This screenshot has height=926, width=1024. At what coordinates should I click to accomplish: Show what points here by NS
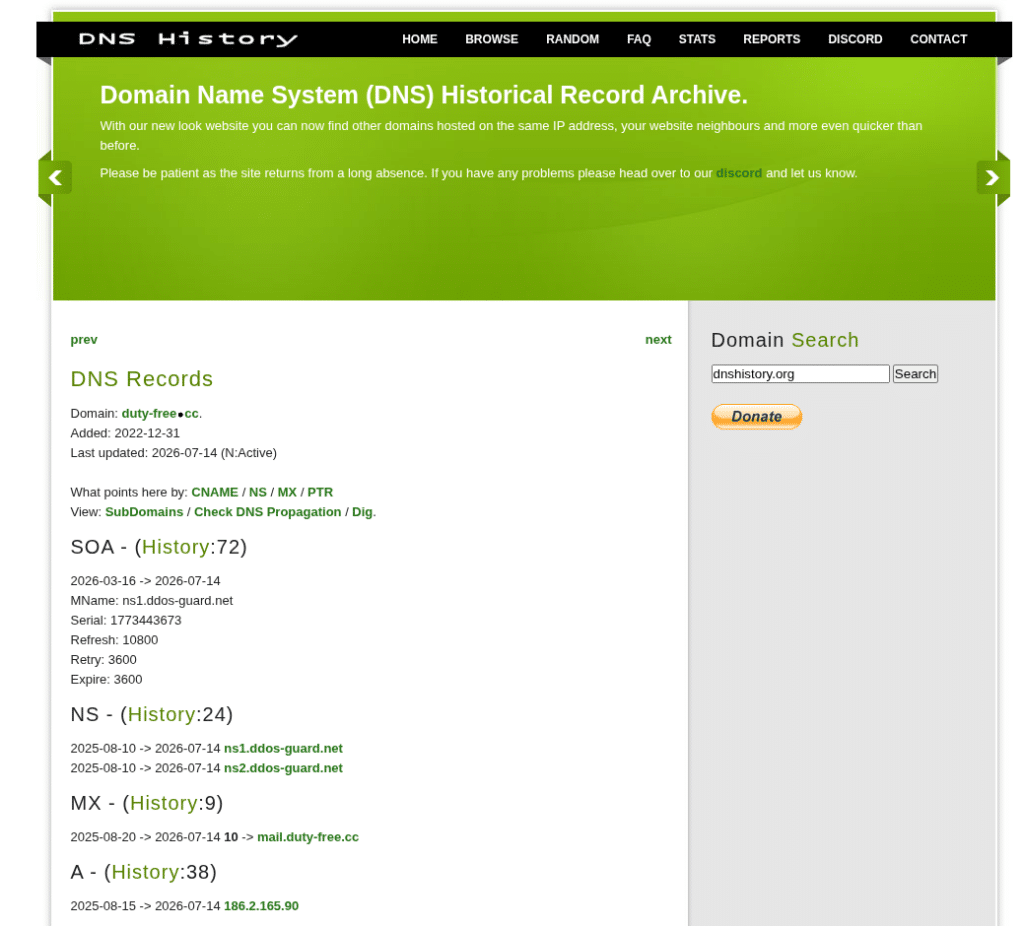pos(258,492)
